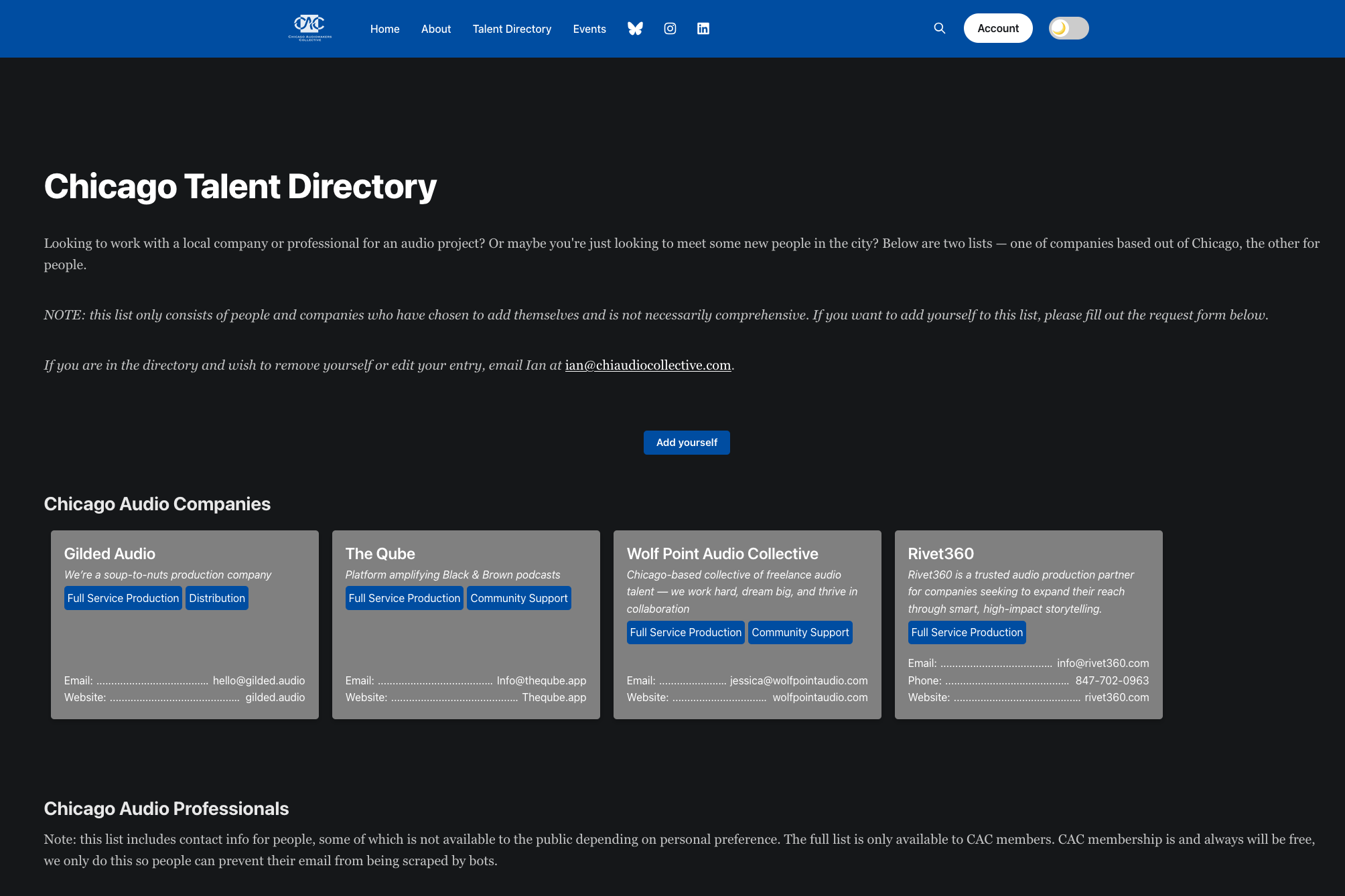Click the info@rivet360.com email
Viewport: 1345px width, 896px height.
[x=1103, y=663]
